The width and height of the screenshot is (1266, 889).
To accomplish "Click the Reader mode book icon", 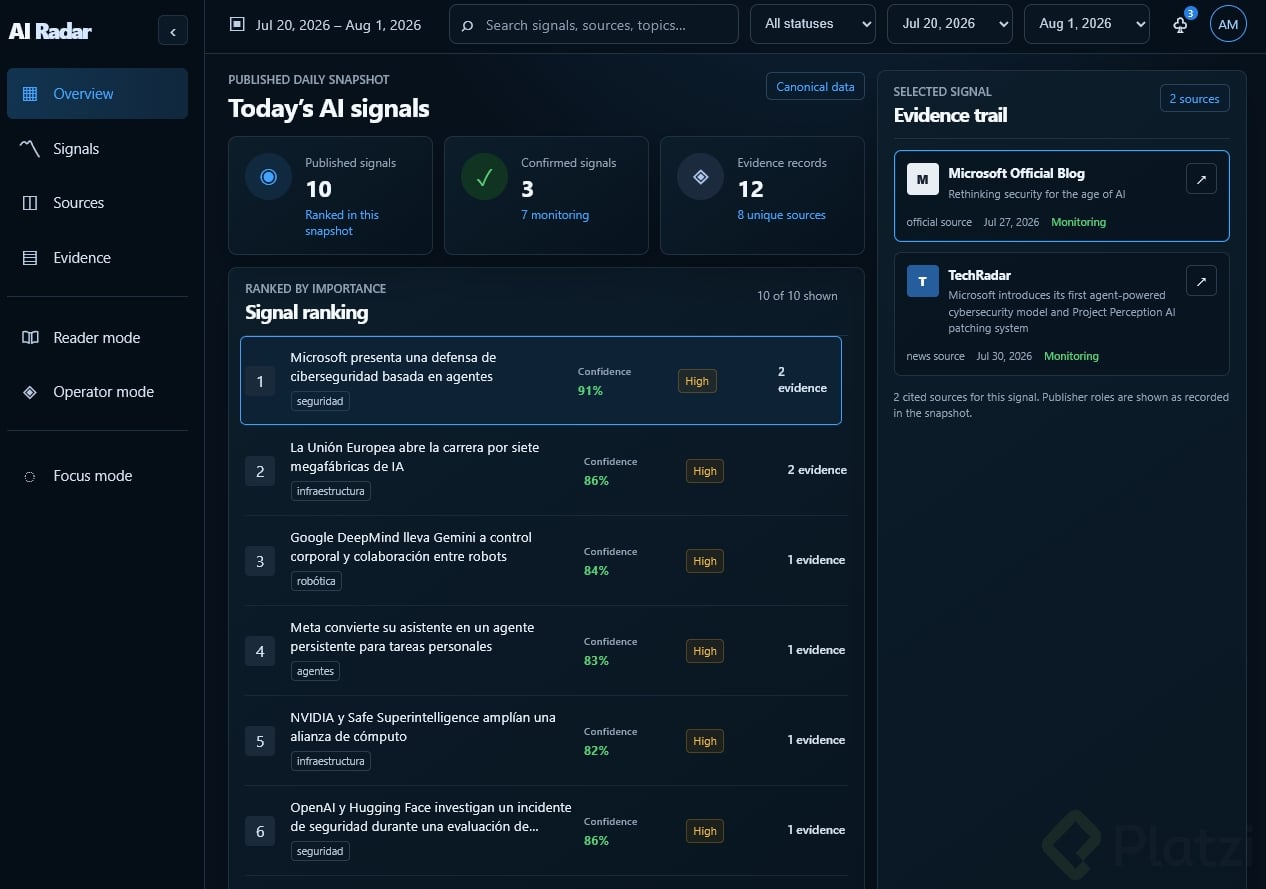I will click(x=30, y=338).
